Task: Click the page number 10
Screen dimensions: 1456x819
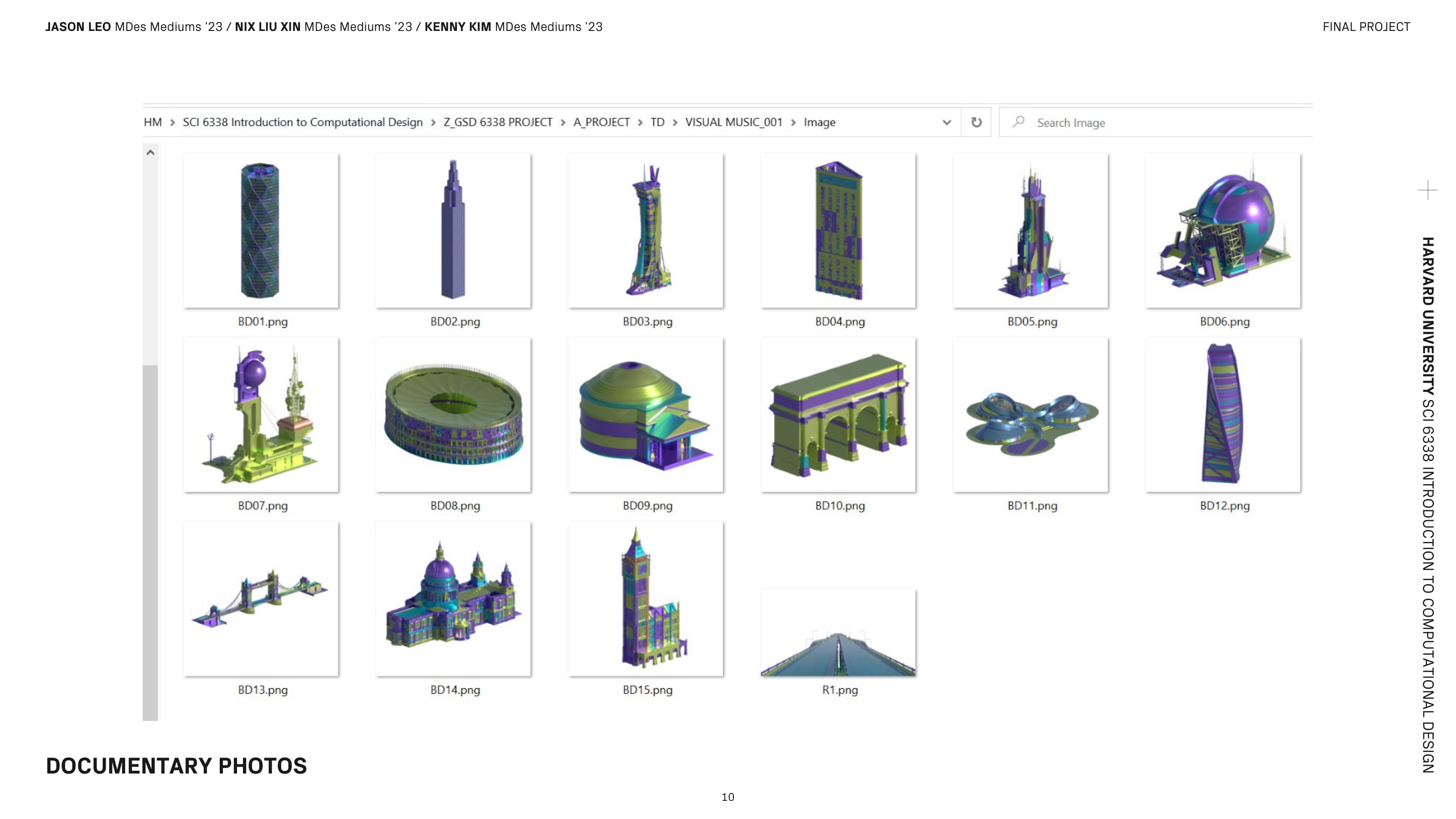Action: click(x=728, y=797)
